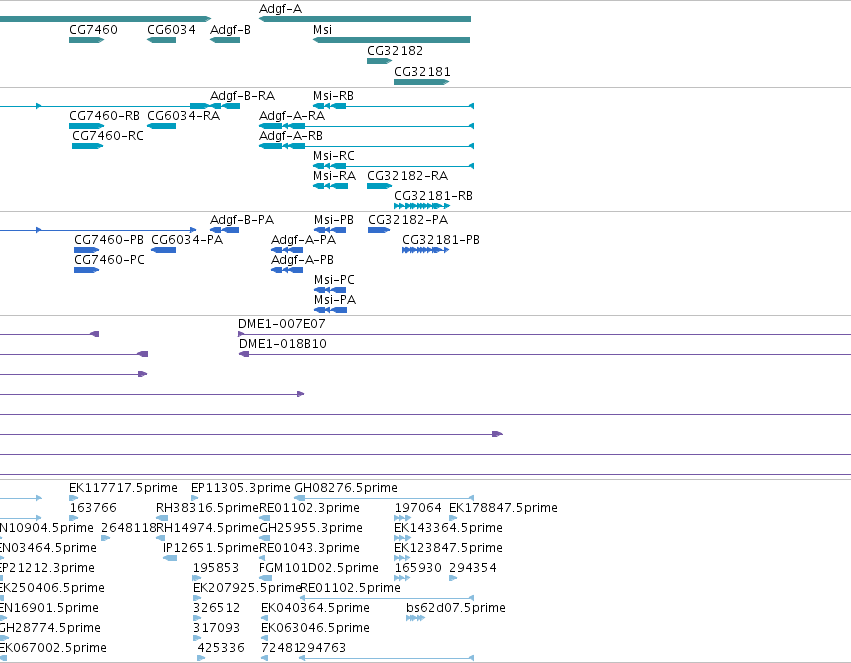Click the Msi gene bar
851x663 pixels.
(391, 40)
